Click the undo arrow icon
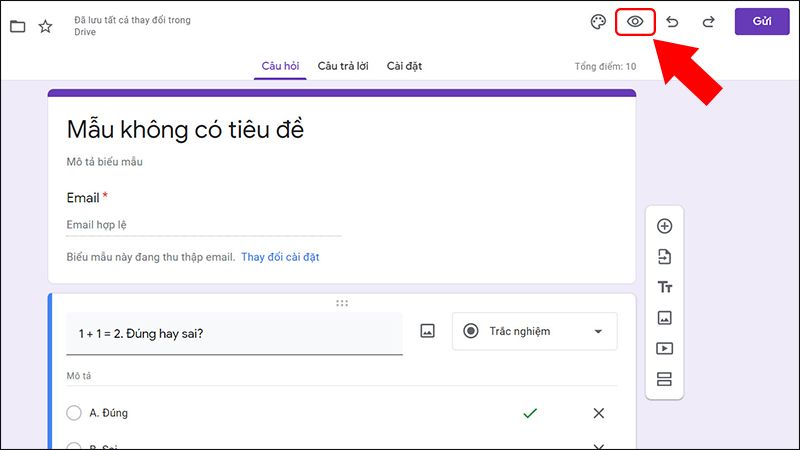Viewport: 800px width, 450px height. [672, 22]
